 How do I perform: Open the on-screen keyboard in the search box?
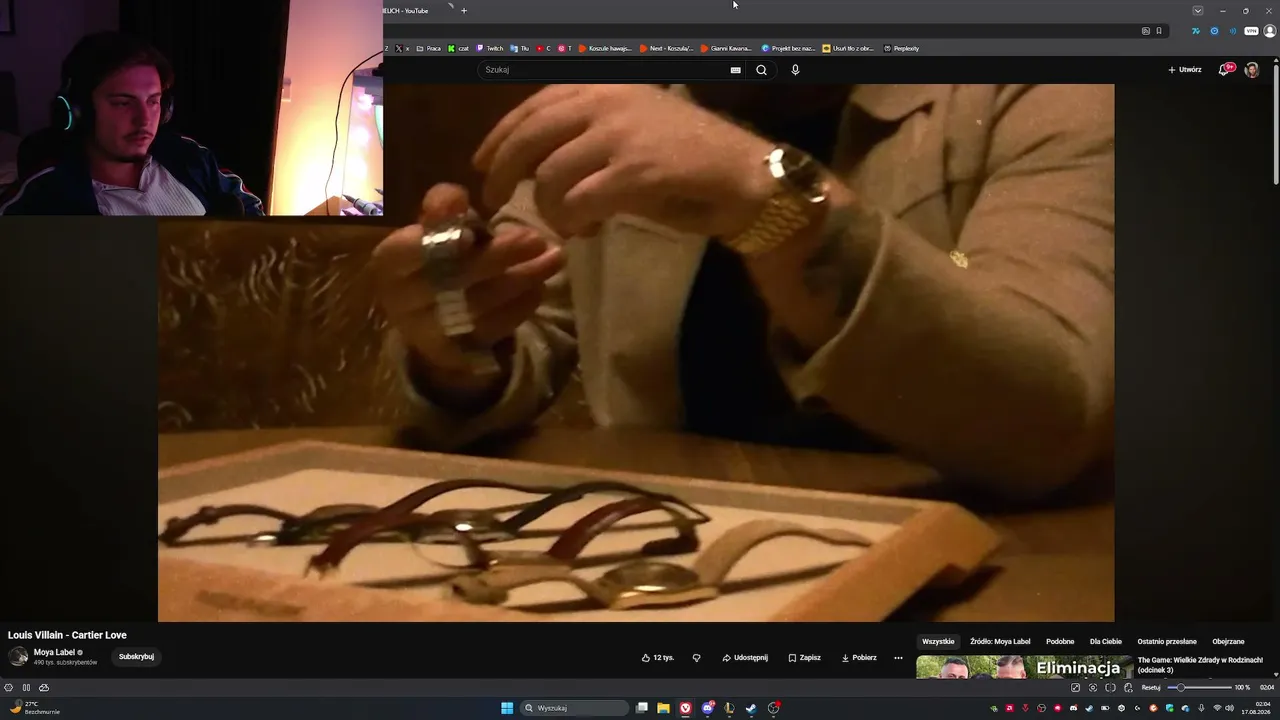point(735,70)
